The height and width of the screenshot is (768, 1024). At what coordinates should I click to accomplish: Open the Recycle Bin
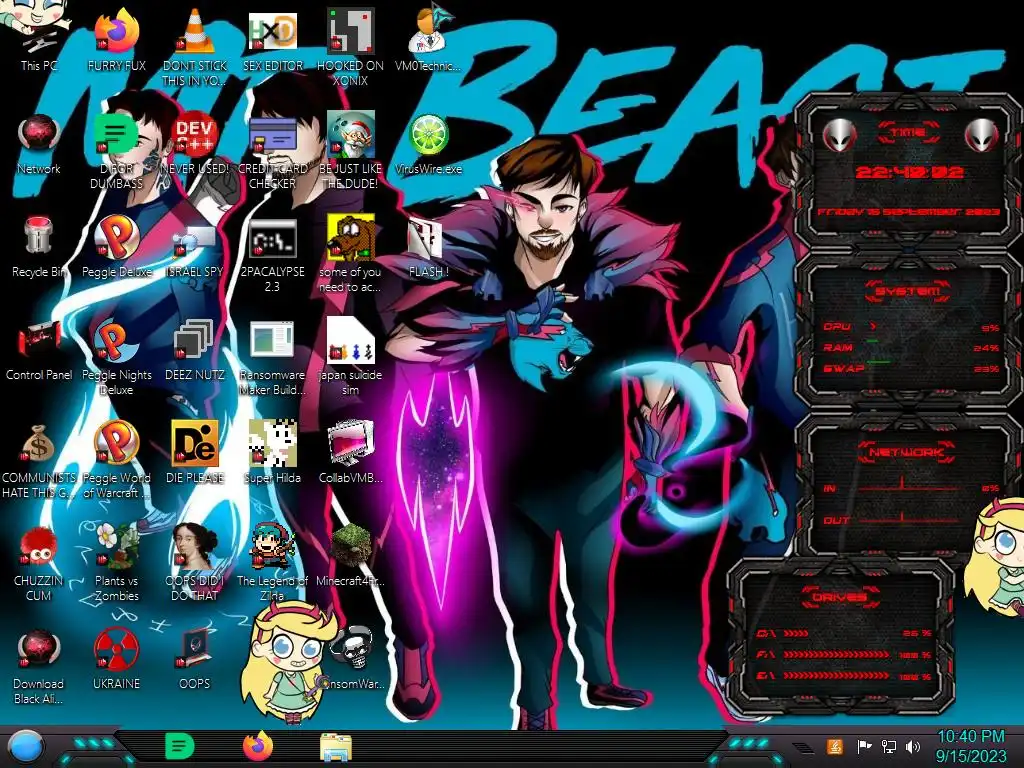tap(39, 246)
